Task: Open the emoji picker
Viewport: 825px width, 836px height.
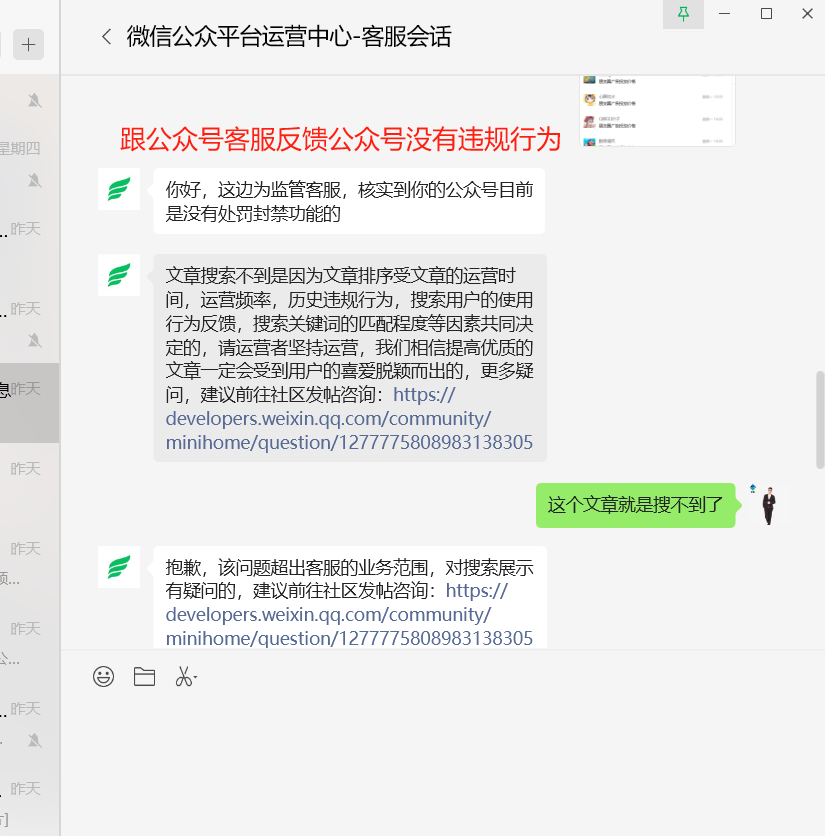Action: pyautogui.click(x=103, y=677)
